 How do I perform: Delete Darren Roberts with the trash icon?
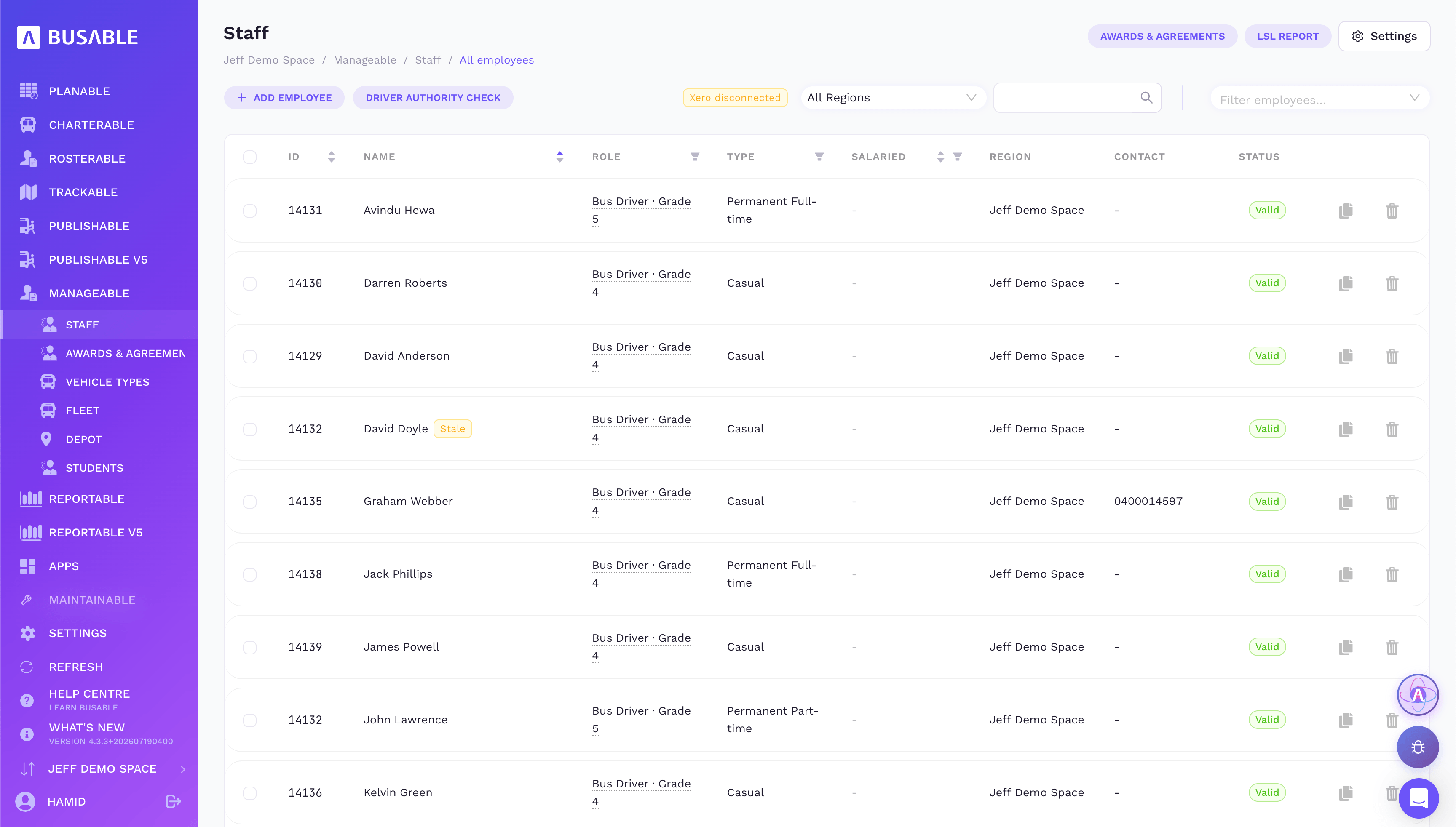pyautogui.click(x=1391, y=283)
